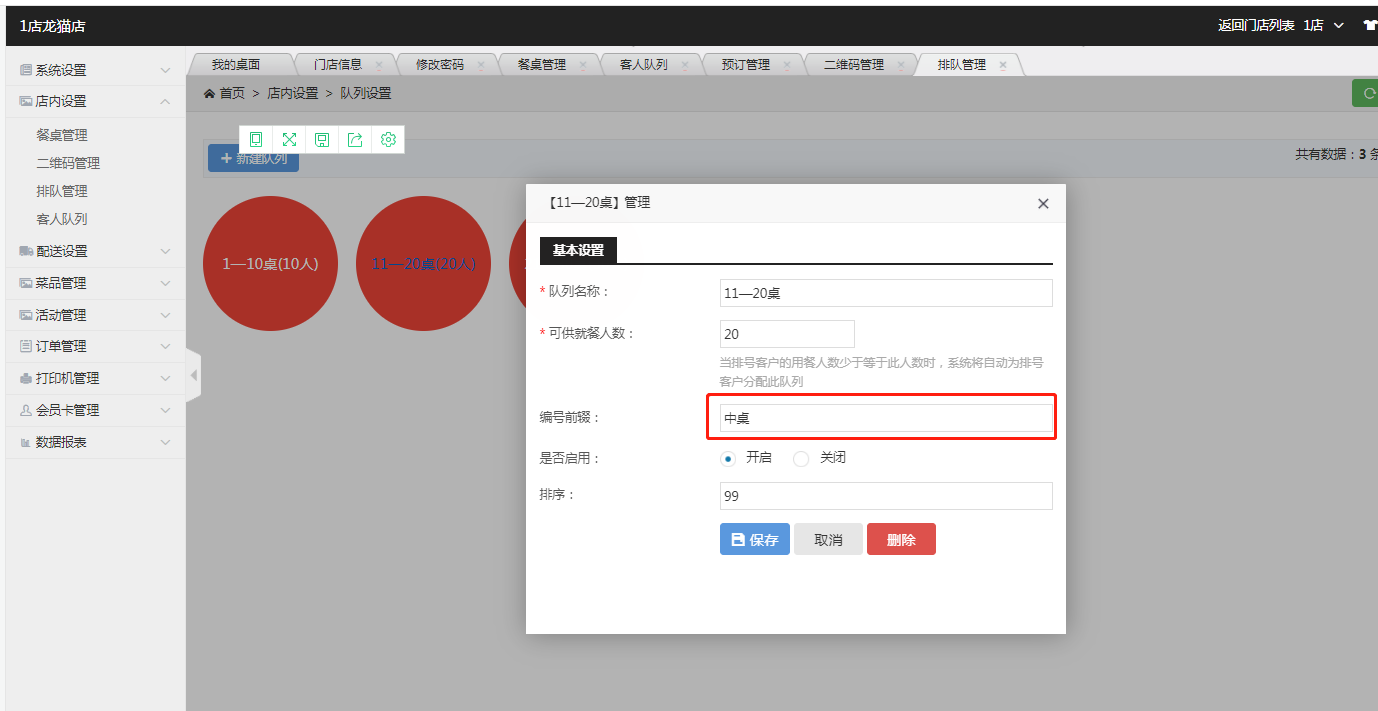Click the green refresh icon button
This screenshot has width=1378, height=711.
(1366, 94)
